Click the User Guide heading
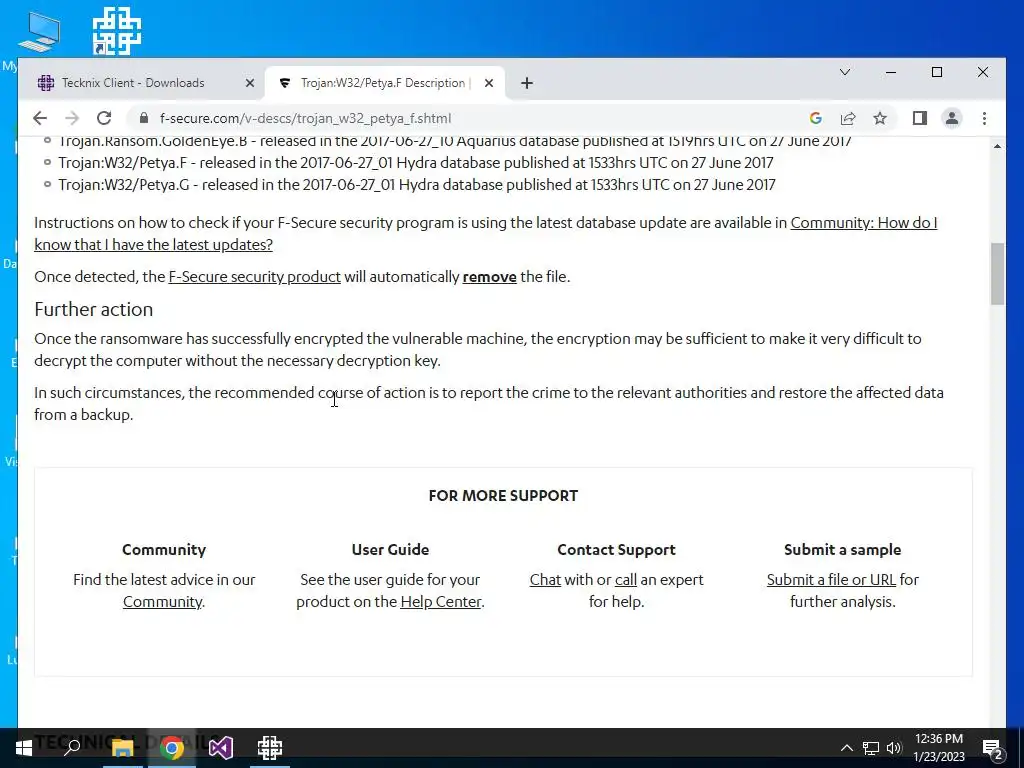 pos(390,550)
